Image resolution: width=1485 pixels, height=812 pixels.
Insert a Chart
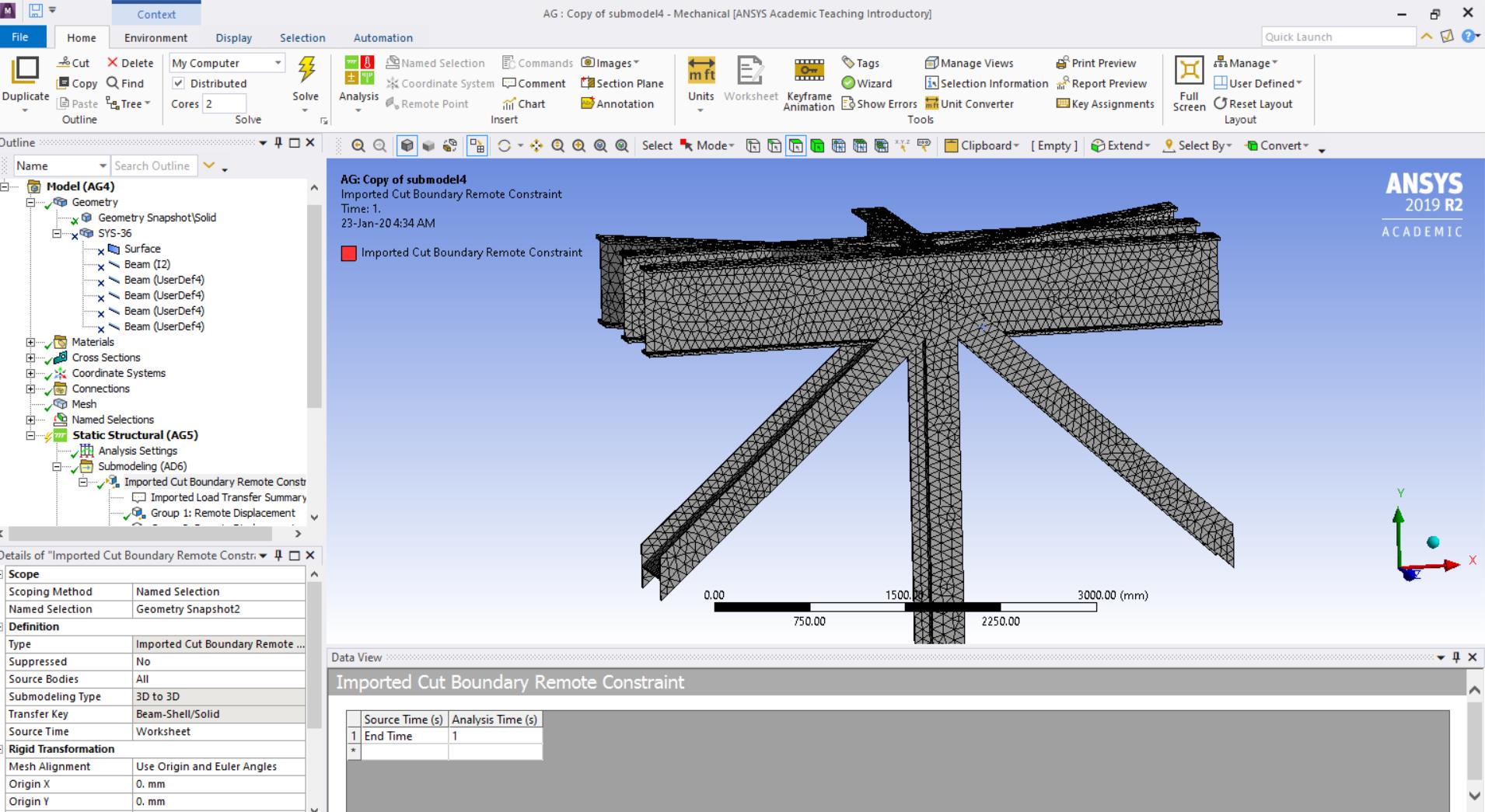click(x=524, y=103)
